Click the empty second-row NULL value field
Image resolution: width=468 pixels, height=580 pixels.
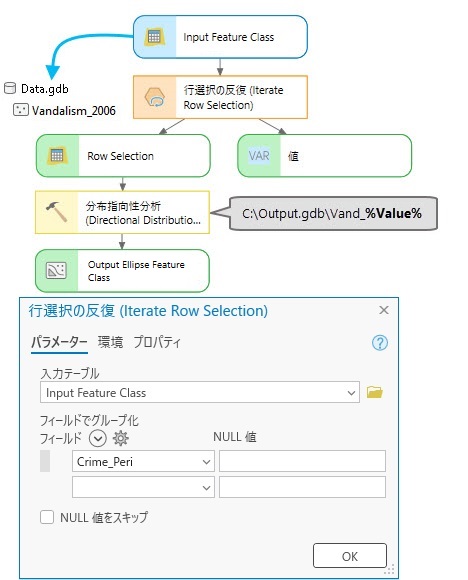302,487
